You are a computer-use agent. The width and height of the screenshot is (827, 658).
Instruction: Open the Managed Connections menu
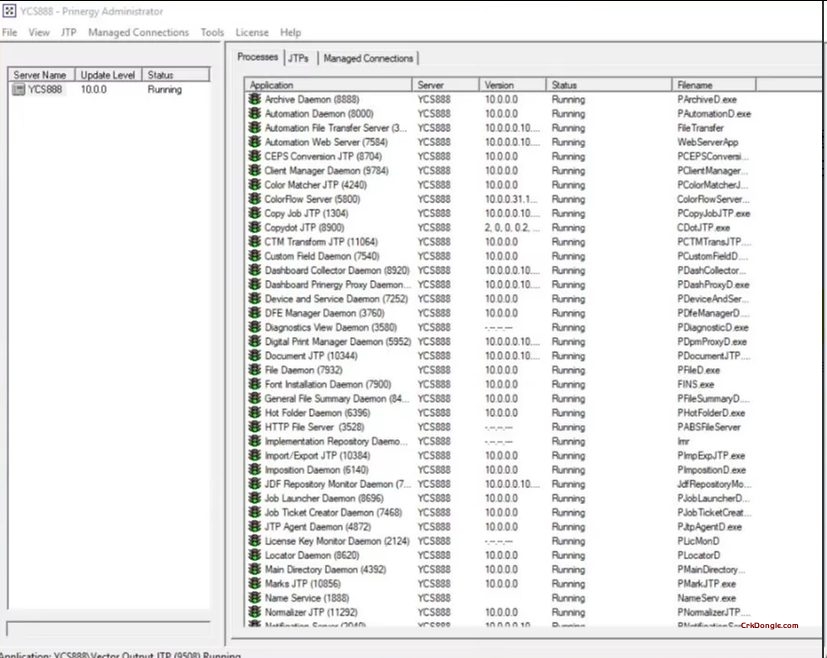pos(138,32)
